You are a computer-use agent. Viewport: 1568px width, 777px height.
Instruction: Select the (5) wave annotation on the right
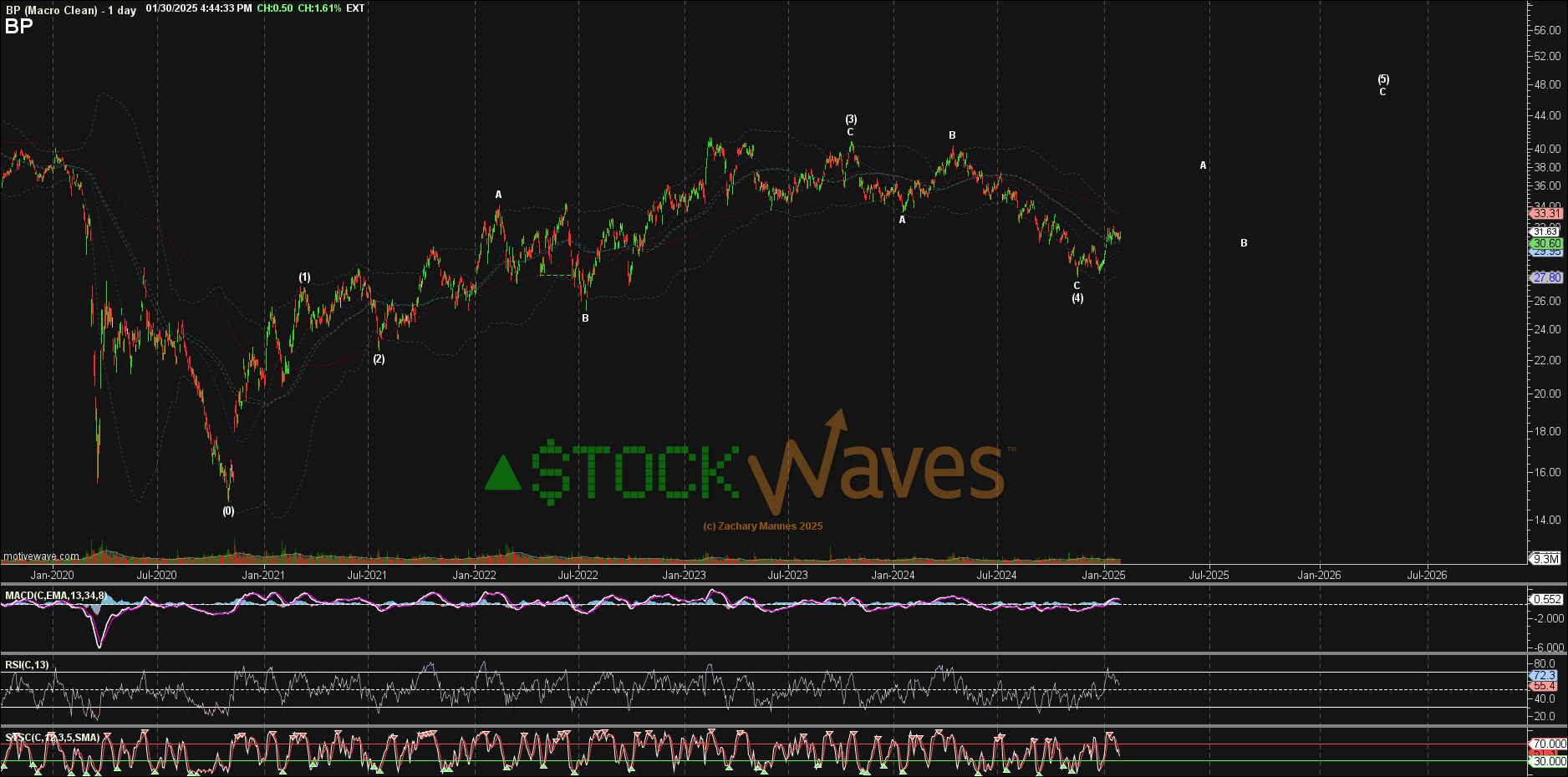1383,77
